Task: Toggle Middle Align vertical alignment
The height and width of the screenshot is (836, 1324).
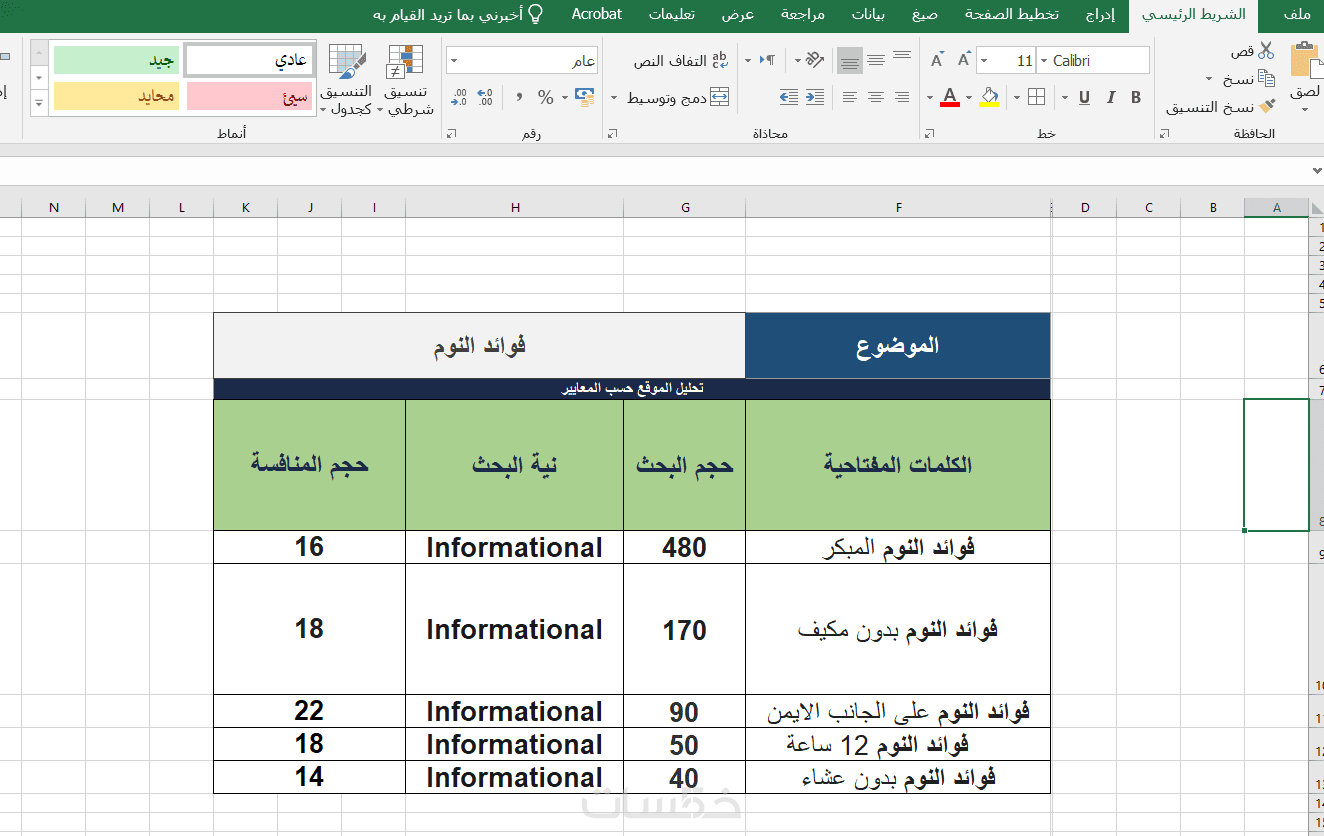Action: (x=876, y=61)
